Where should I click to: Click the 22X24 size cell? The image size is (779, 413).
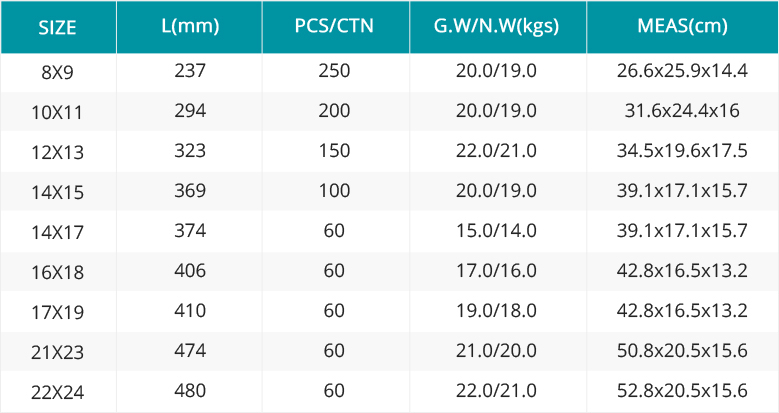tap(58, 392)
